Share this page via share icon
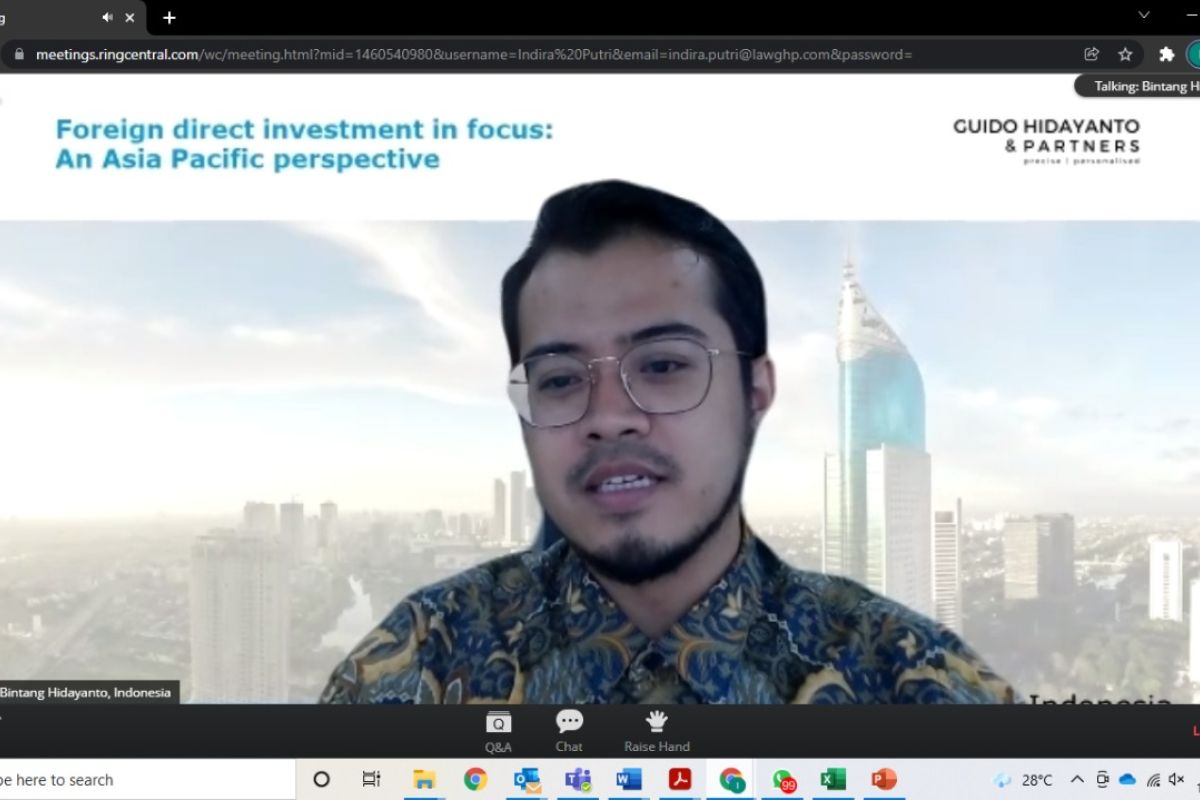1200x800 pixels. pos(1091,54)
